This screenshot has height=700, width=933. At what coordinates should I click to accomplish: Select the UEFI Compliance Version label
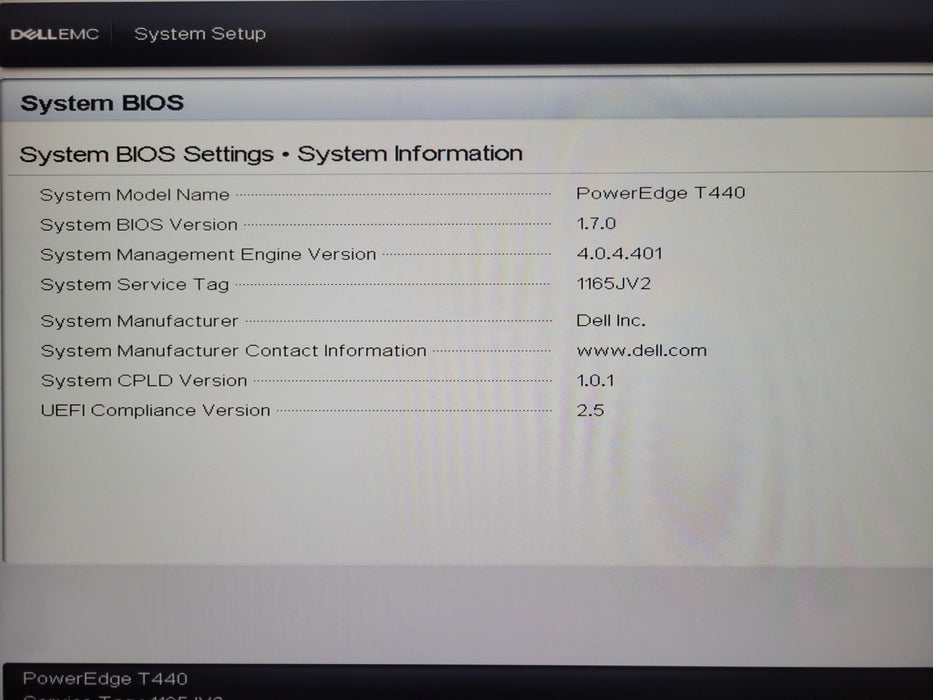(x=155, y=410)
